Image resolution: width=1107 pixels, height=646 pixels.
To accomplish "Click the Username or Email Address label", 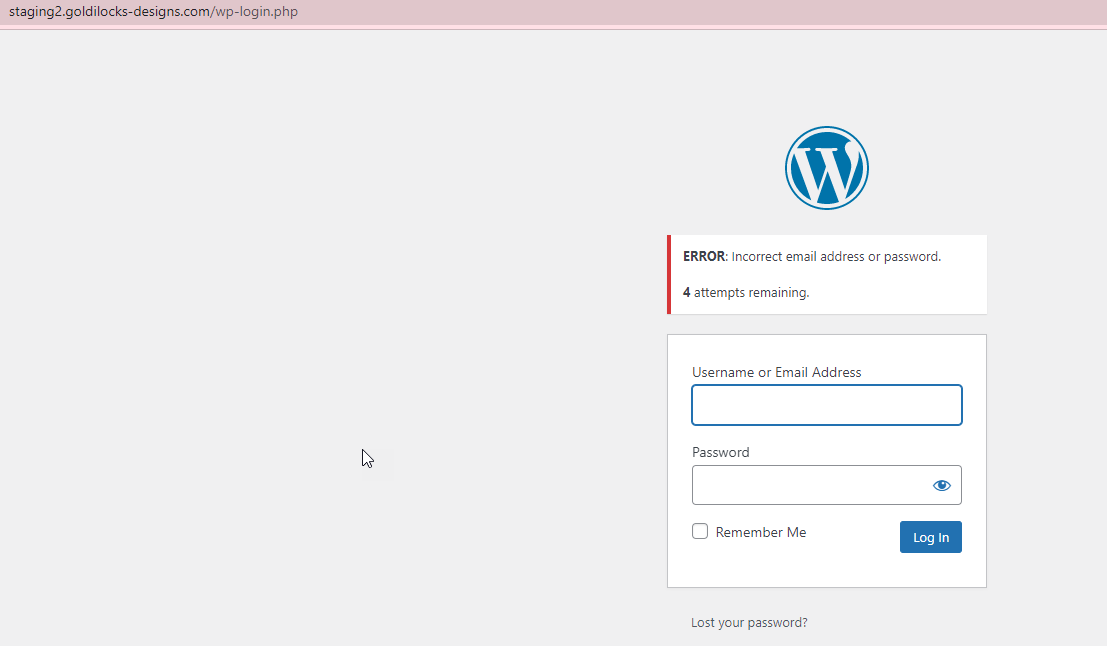I will pos(776,373).
